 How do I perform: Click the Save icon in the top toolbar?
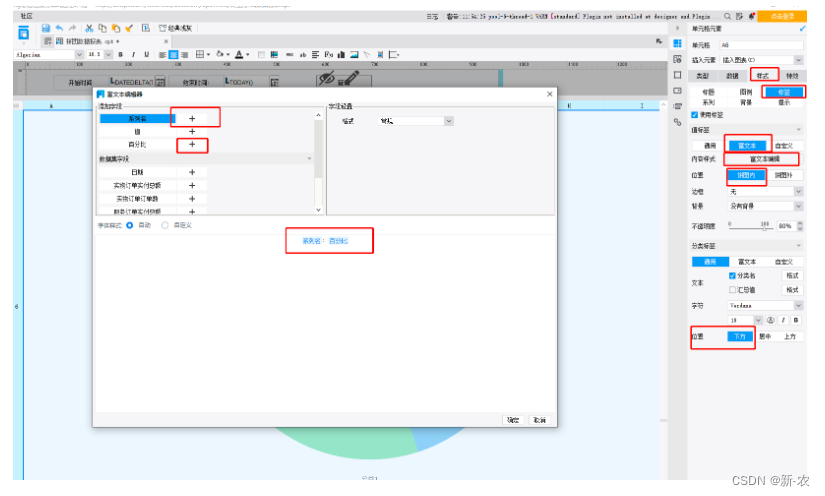click(46, 28)
